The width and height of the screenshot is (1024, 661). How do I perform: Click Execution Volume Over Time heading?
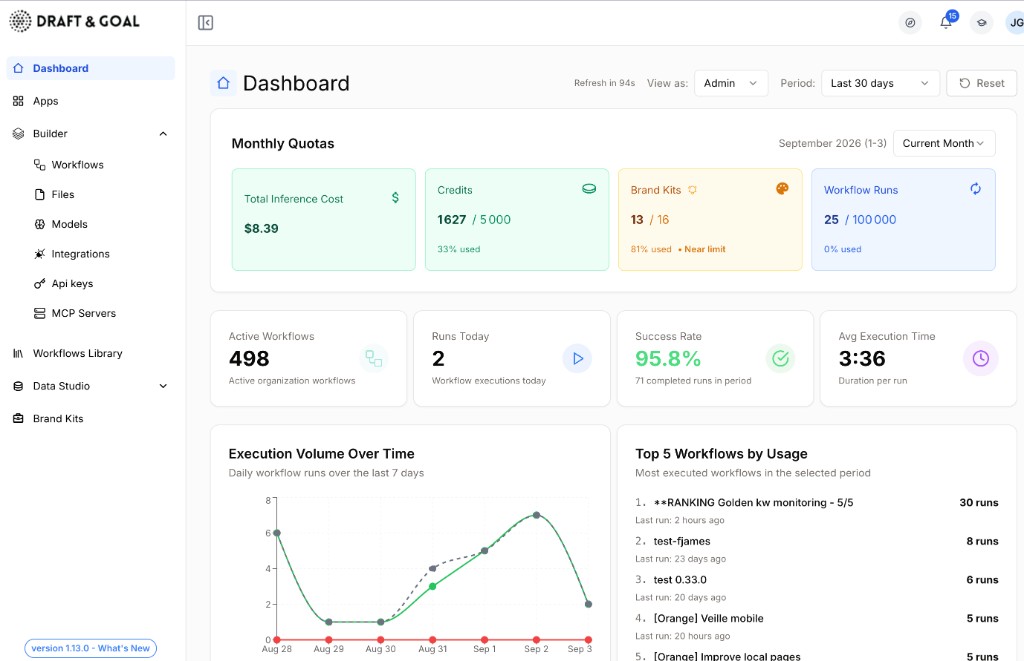(x=321, y=453)
